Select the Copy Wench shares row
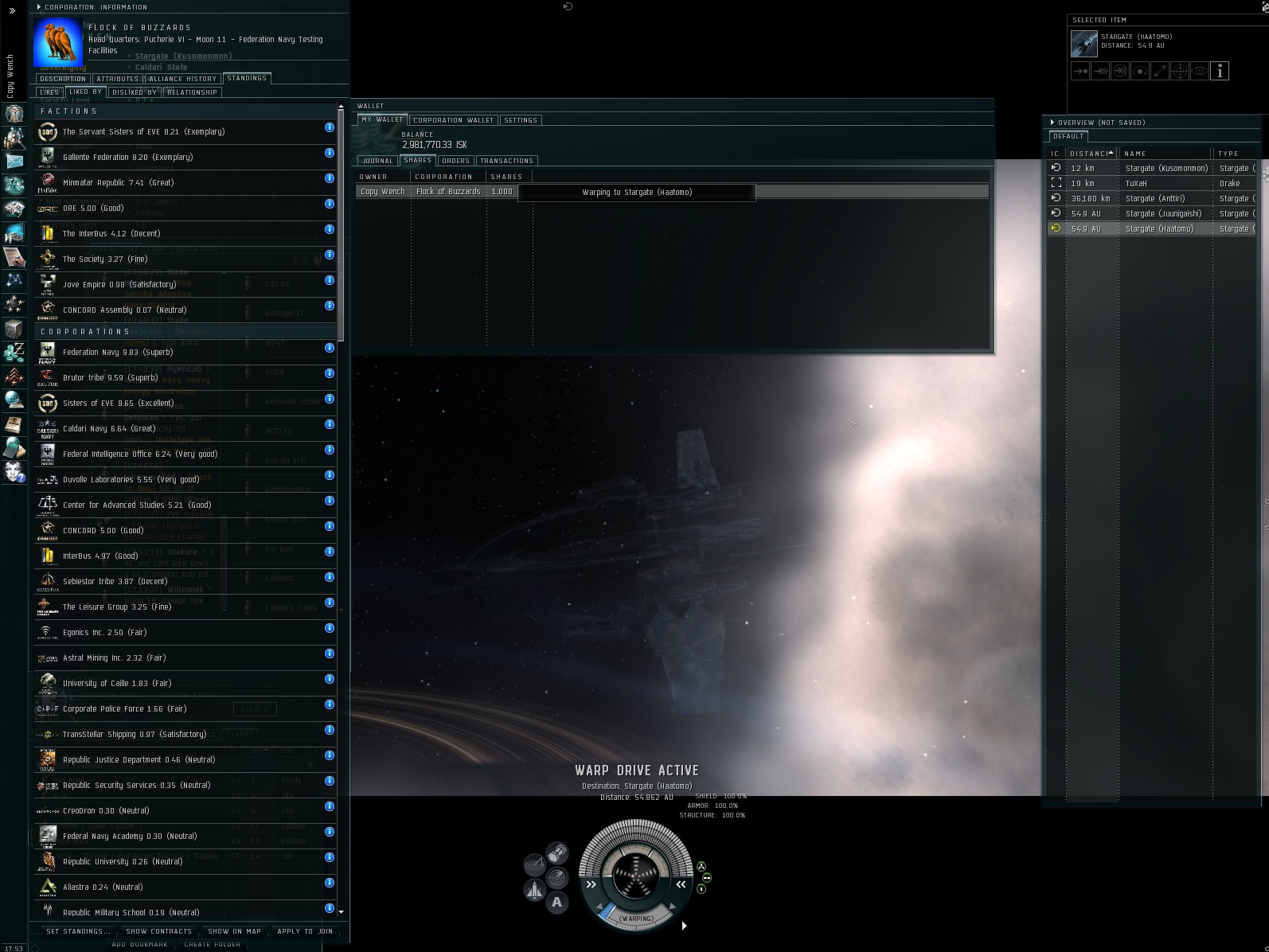Viewport: 1269px width, 952px height. point(673,192)
